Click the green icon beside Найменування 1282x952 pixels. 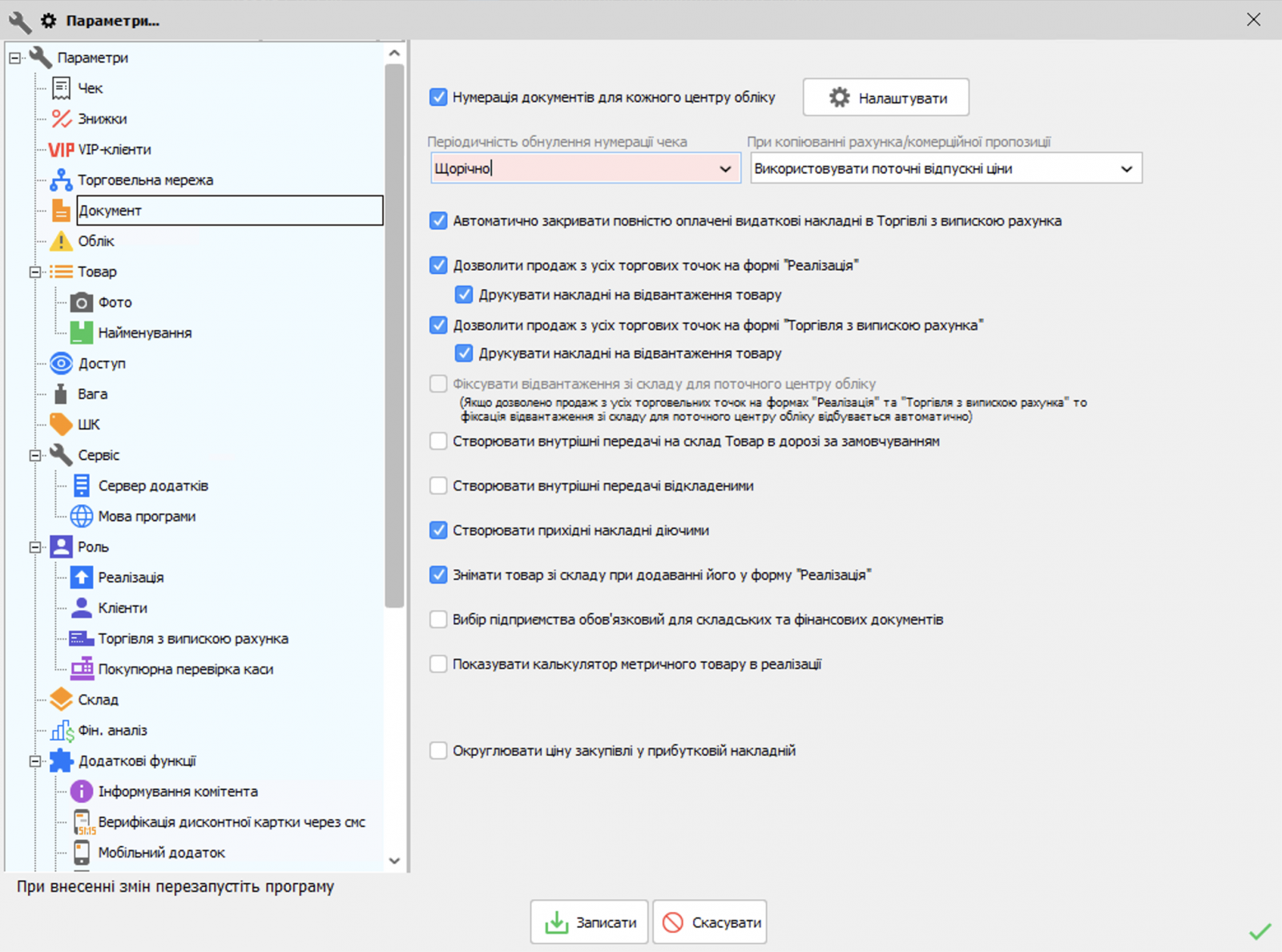(81, 333)
